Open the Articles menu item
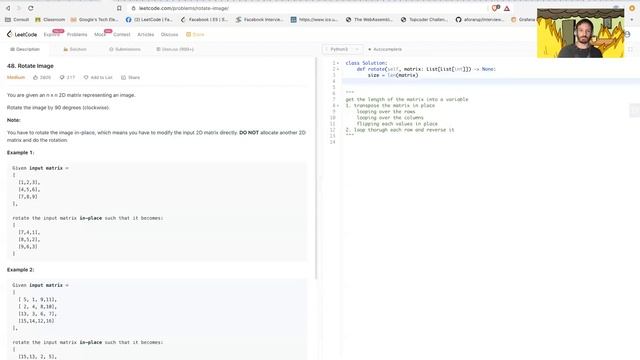The image size is (640, 360). coord(146,35)
